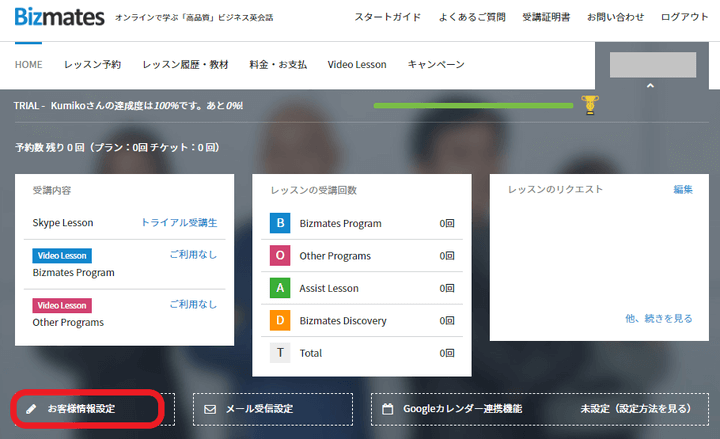Open the スタートガイド link

coord(388,17)
